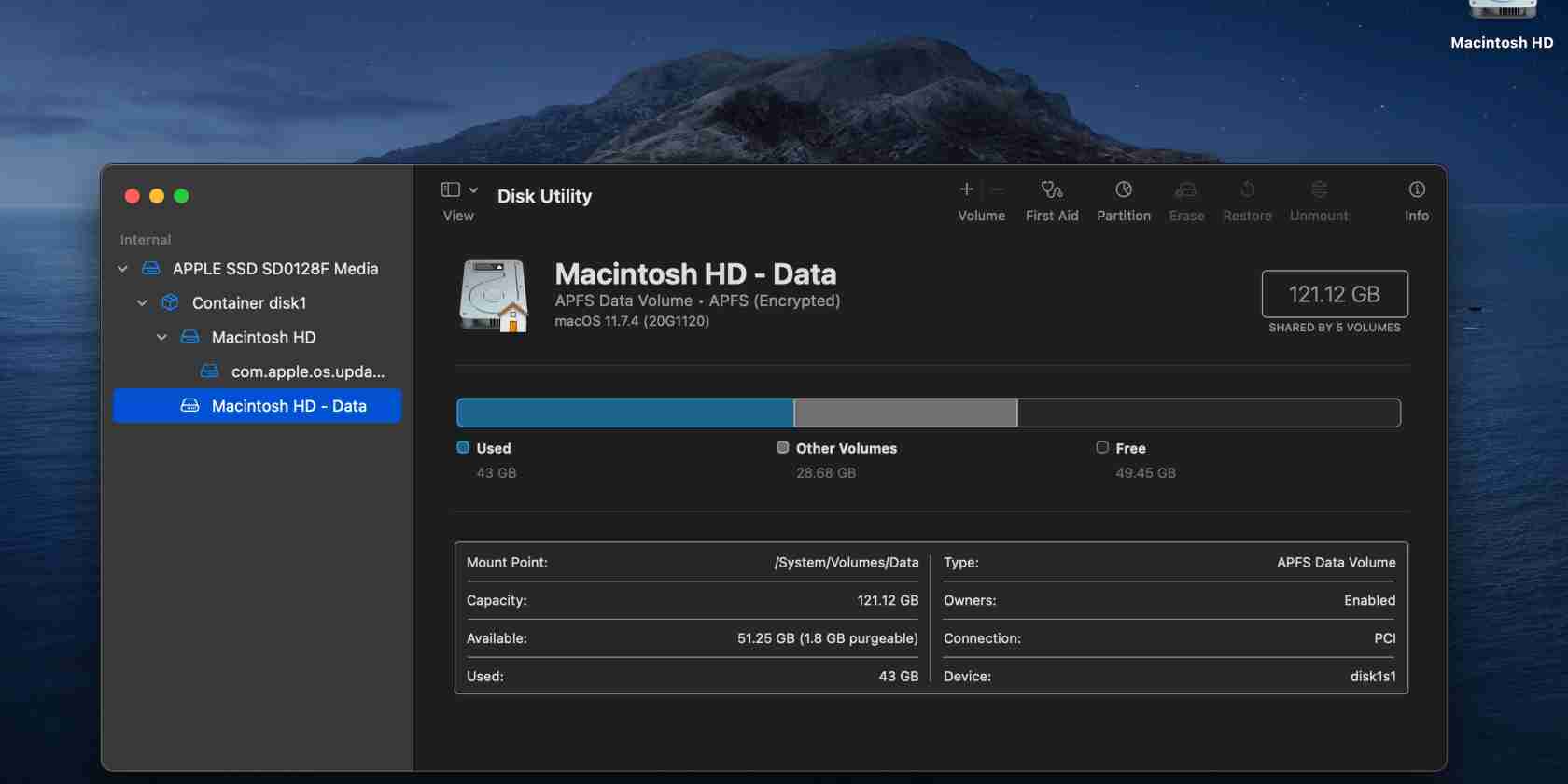Click the Container disk1 cube icon
Viewport: 1568px width, 784px height.
(x=170, y=302)
